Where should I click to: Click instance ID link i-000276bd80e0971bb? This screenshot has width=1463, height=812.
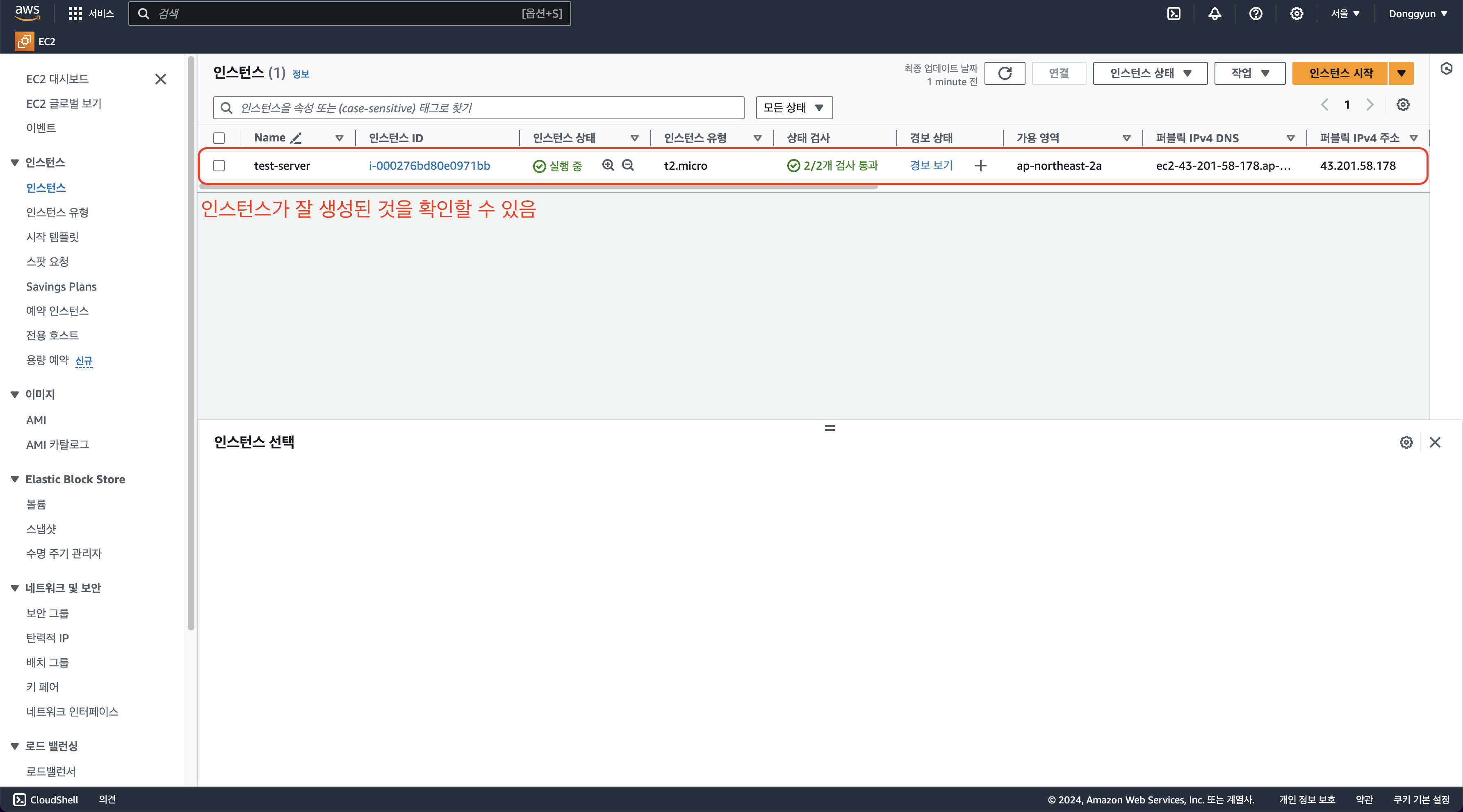pyautogui.click(x=429, y=166)
